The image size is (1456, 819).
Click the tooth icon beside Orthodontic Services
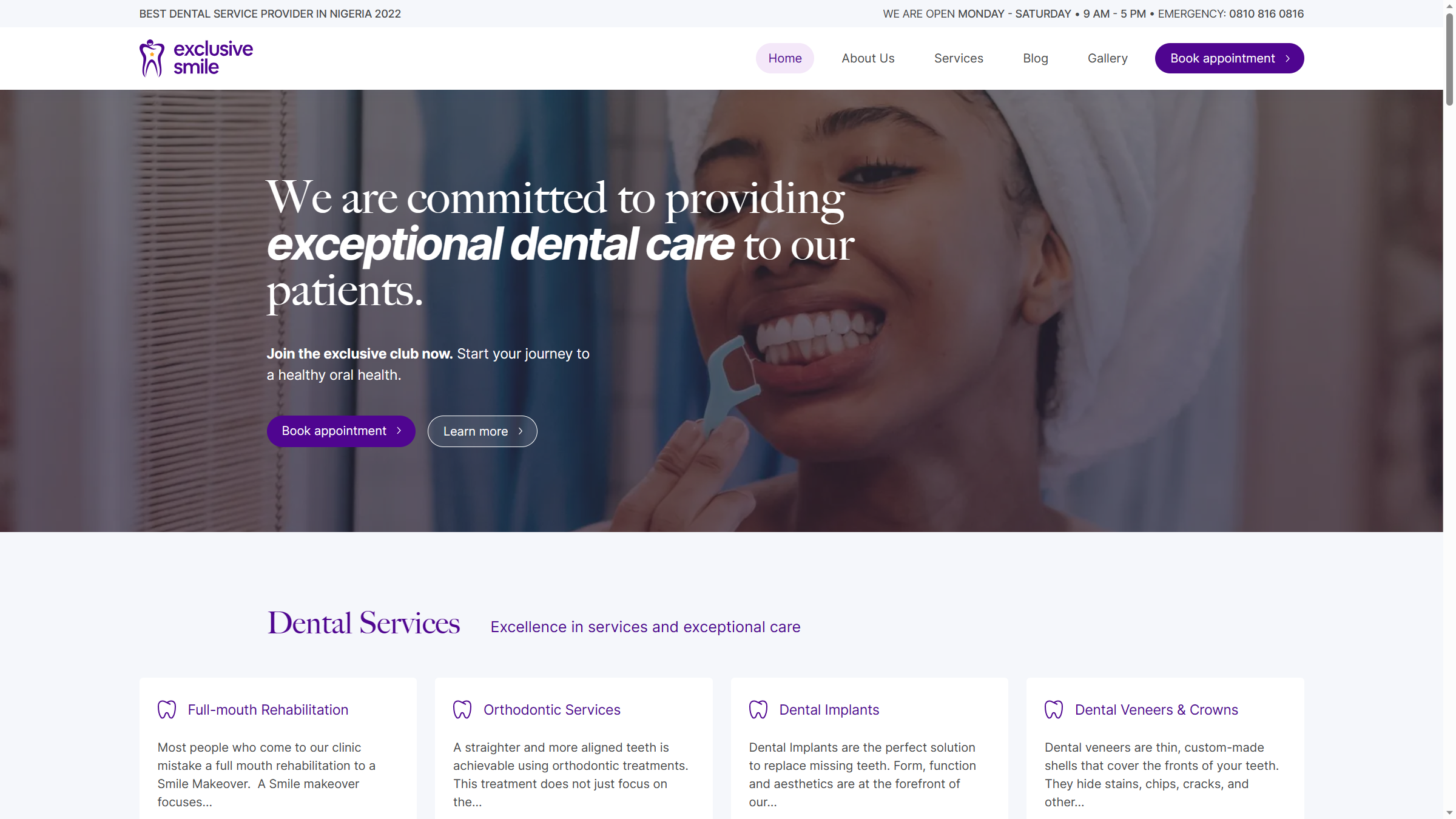coord(462,709)
